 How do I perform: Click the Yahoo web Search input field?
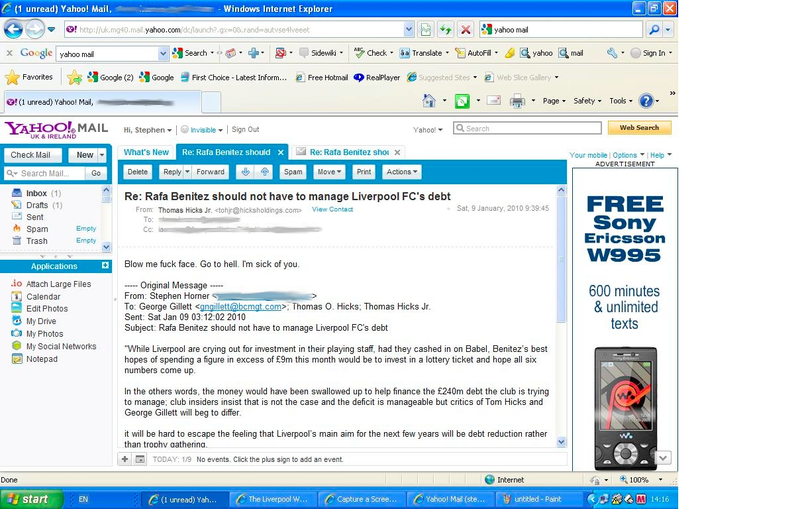click(528, 128)
